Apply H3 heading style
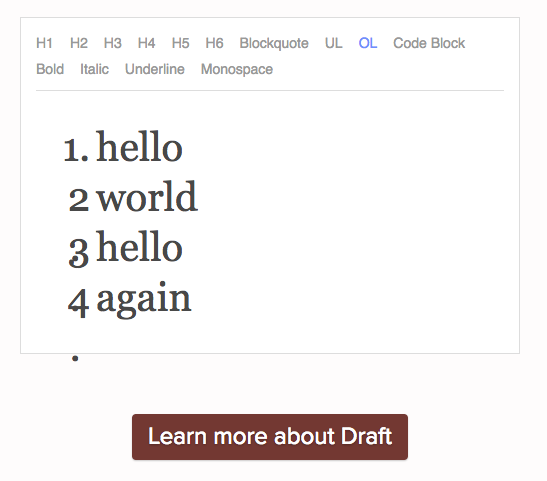This screenshot has height=481, width=547. 112,43
